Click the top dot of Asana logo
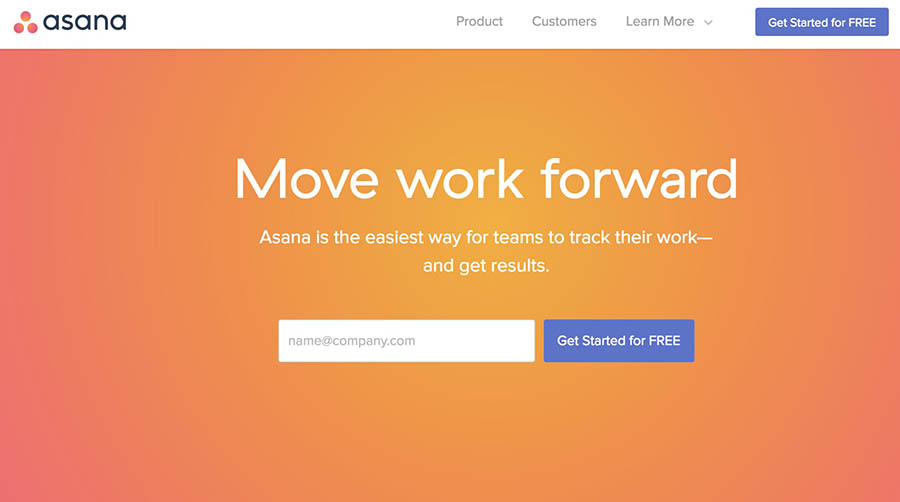 click(26, 16)
